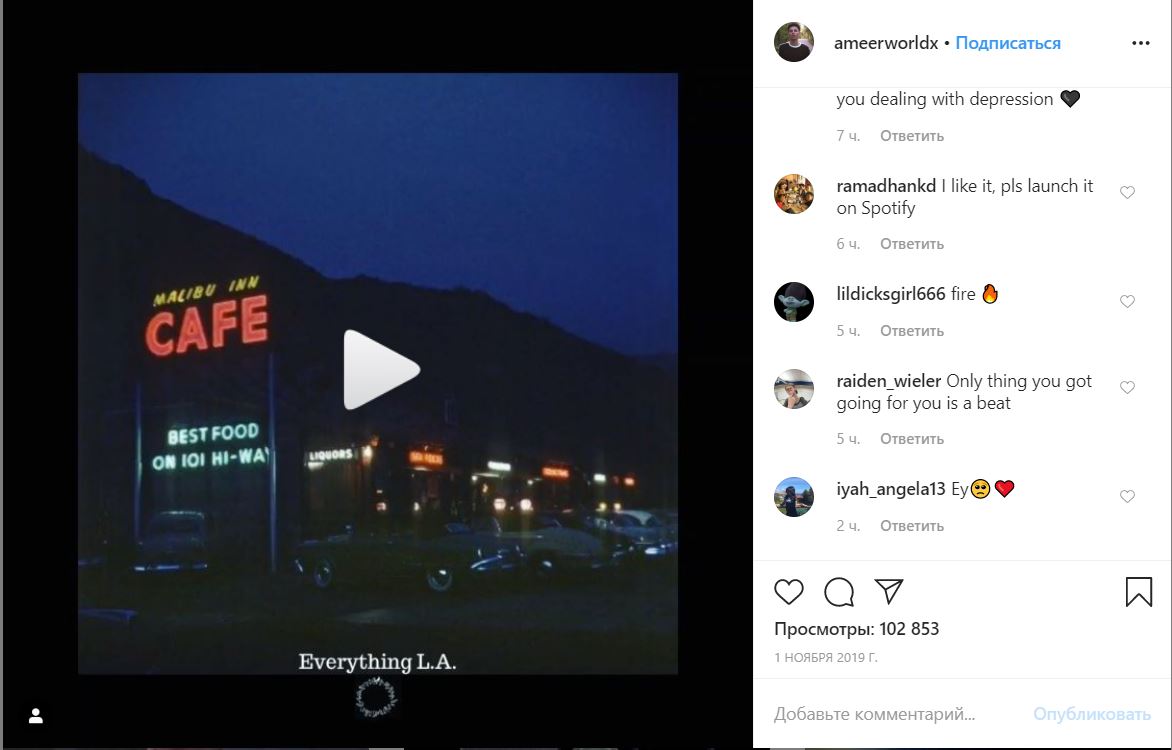Like iyah_angela13's comment heart
The height and width of the screenshot is (750, 1172).
(x=1127, y=497)
